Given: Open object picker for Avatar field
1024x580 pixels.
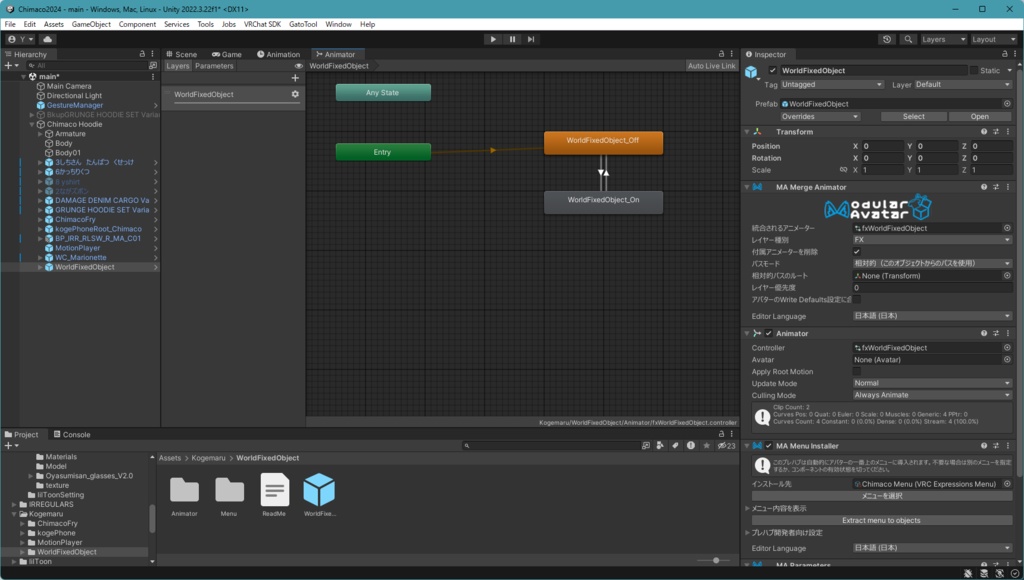Looking at the screenshot, I should tap(1007, 359).
